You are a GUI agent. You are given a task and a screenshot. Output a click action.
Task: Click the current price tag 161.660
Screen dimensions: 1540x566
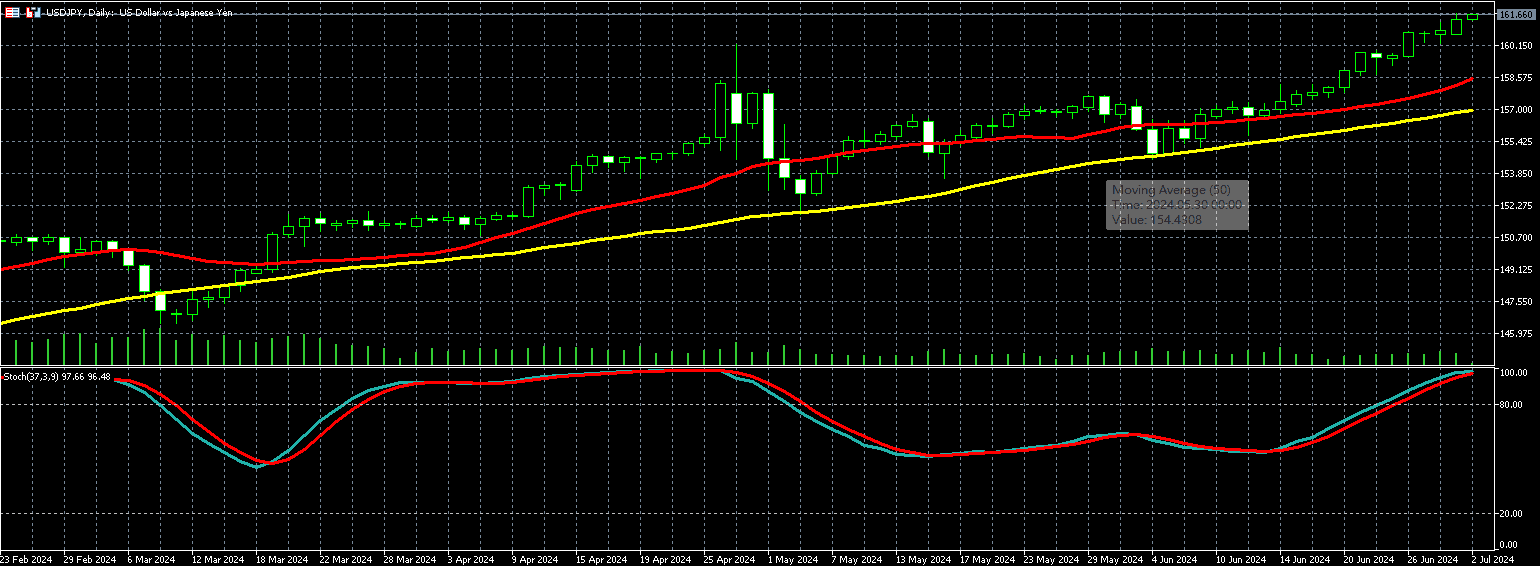click(1515, 15)
